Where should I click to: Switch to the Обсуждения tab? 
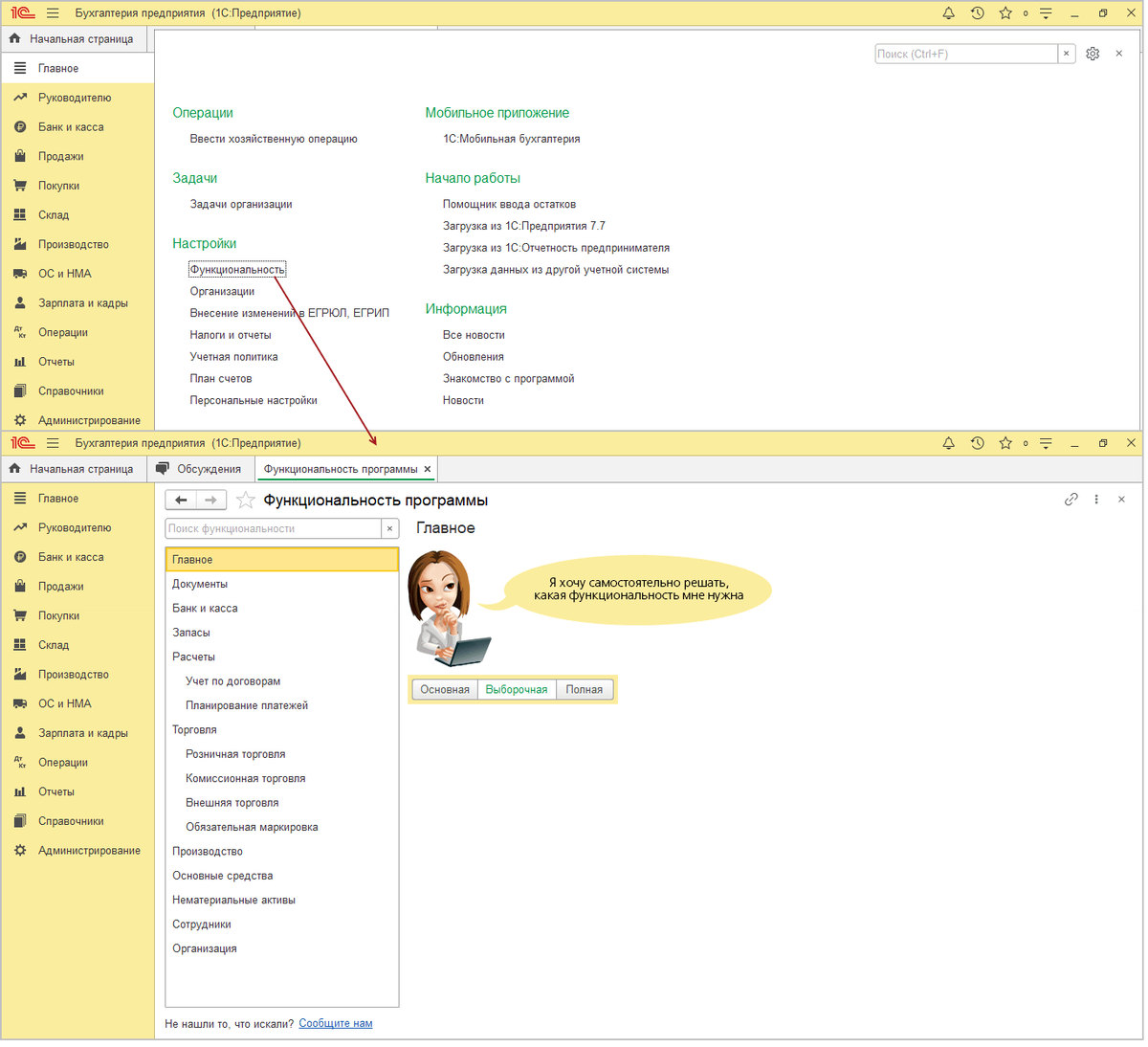(199, 469)
